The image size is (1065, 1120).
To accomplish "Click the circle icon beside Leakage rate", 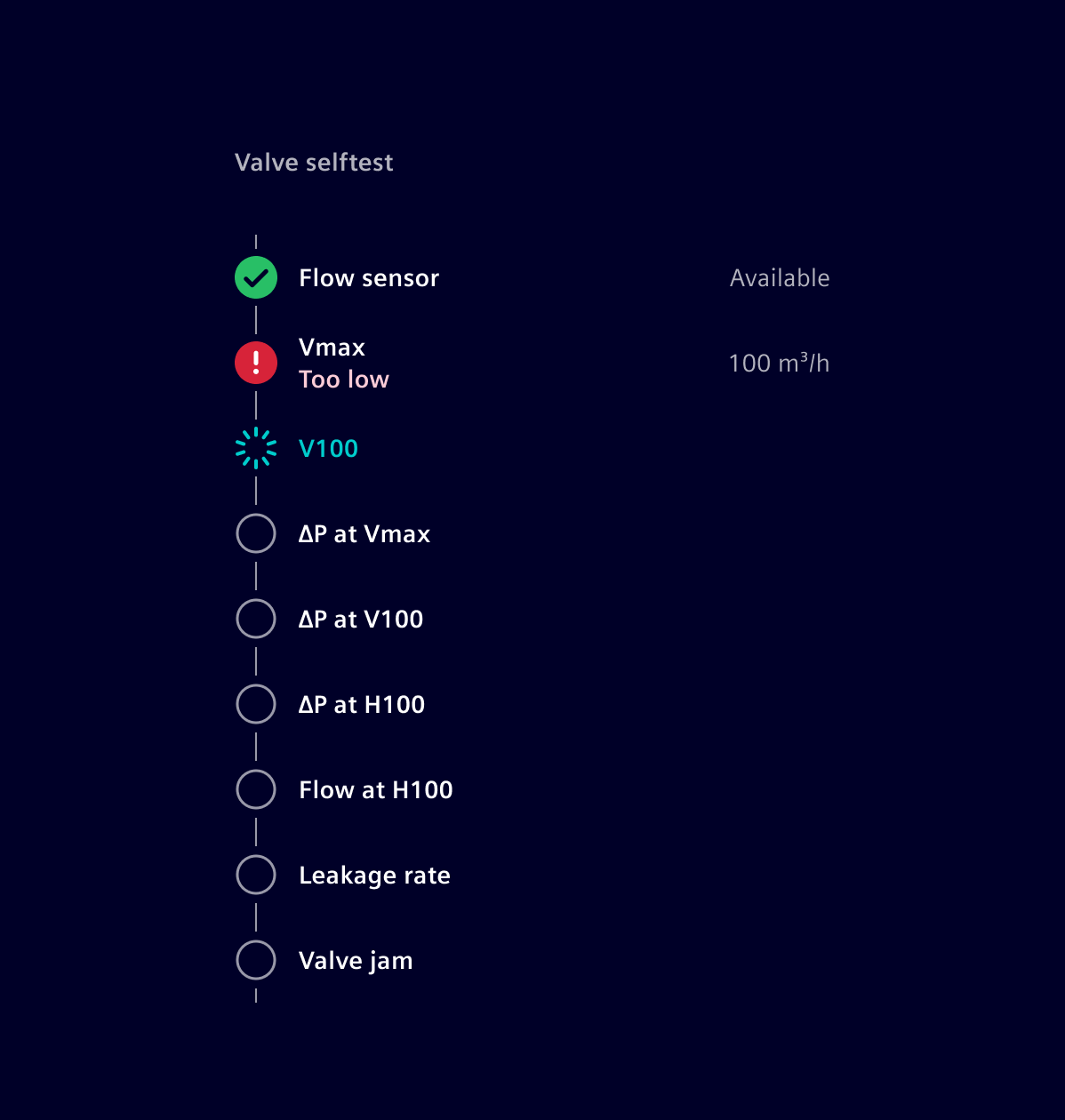I will 256,875.
